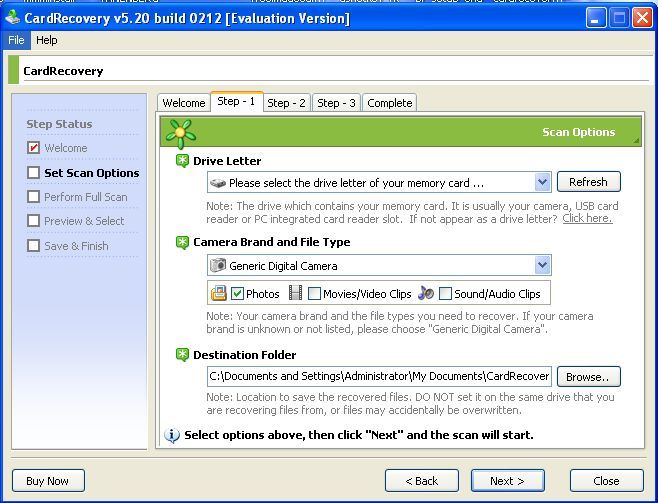Click the 'Set Scan Options' step label
The image size is (658, 503).
point(92,173)
